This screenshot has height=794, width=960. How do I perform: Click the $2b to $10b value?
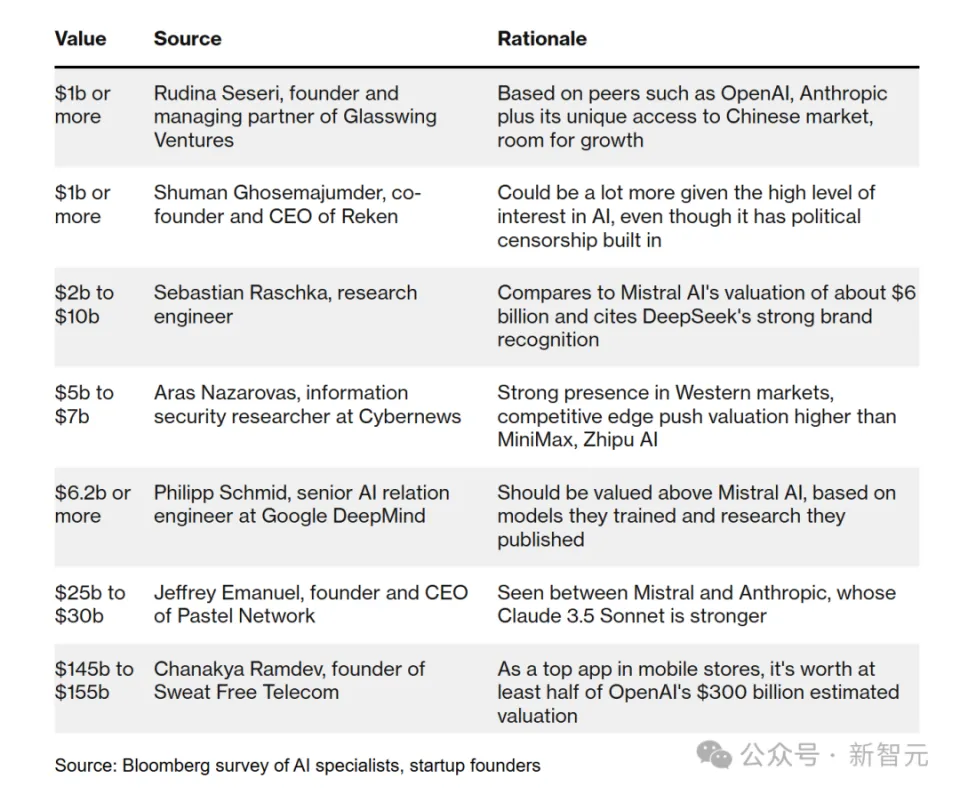tap(84, 304)
